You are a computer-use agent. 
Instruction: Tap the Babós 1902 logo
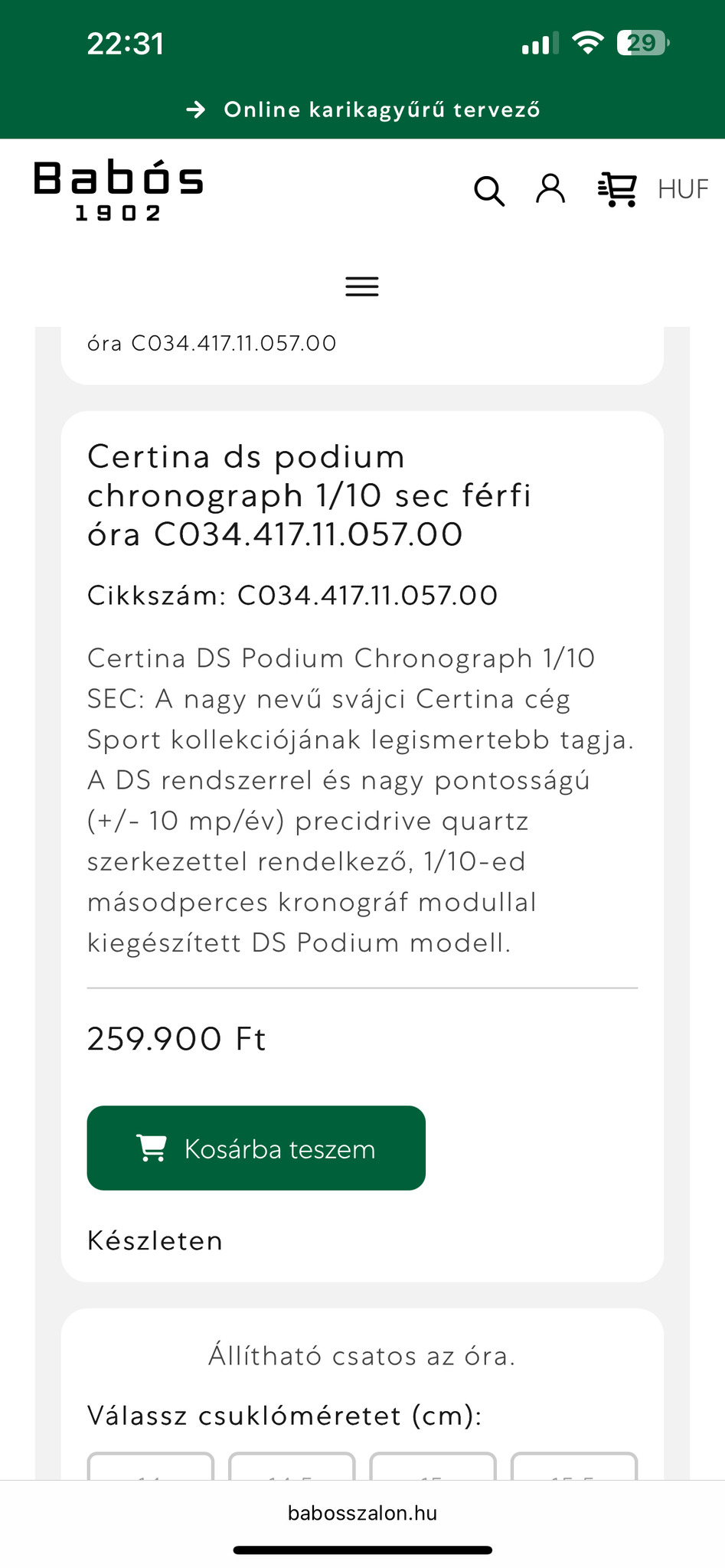(119, 191)
